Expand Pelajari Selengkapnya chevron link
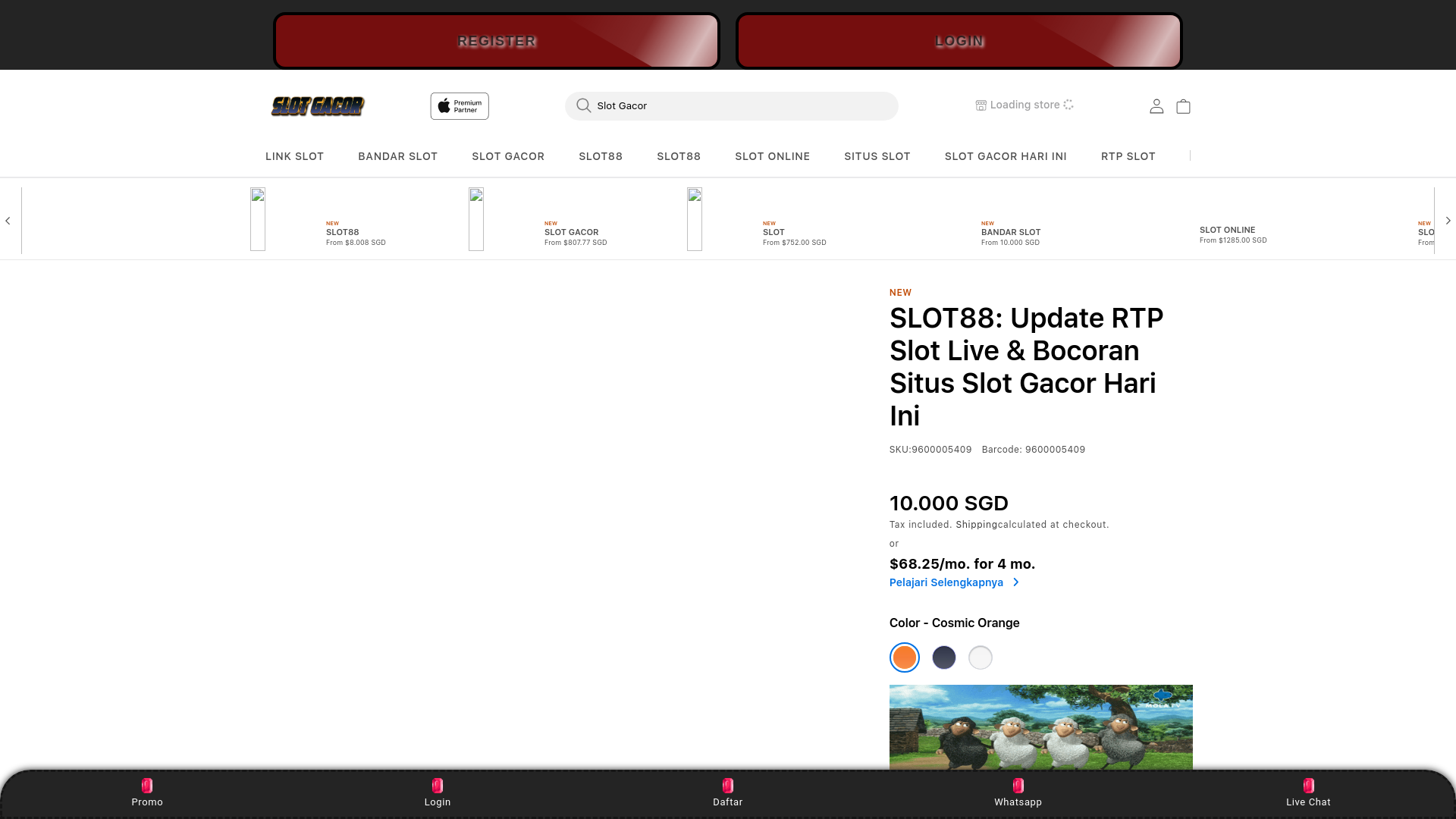The image size is (1456, 819). point(1016,582)
